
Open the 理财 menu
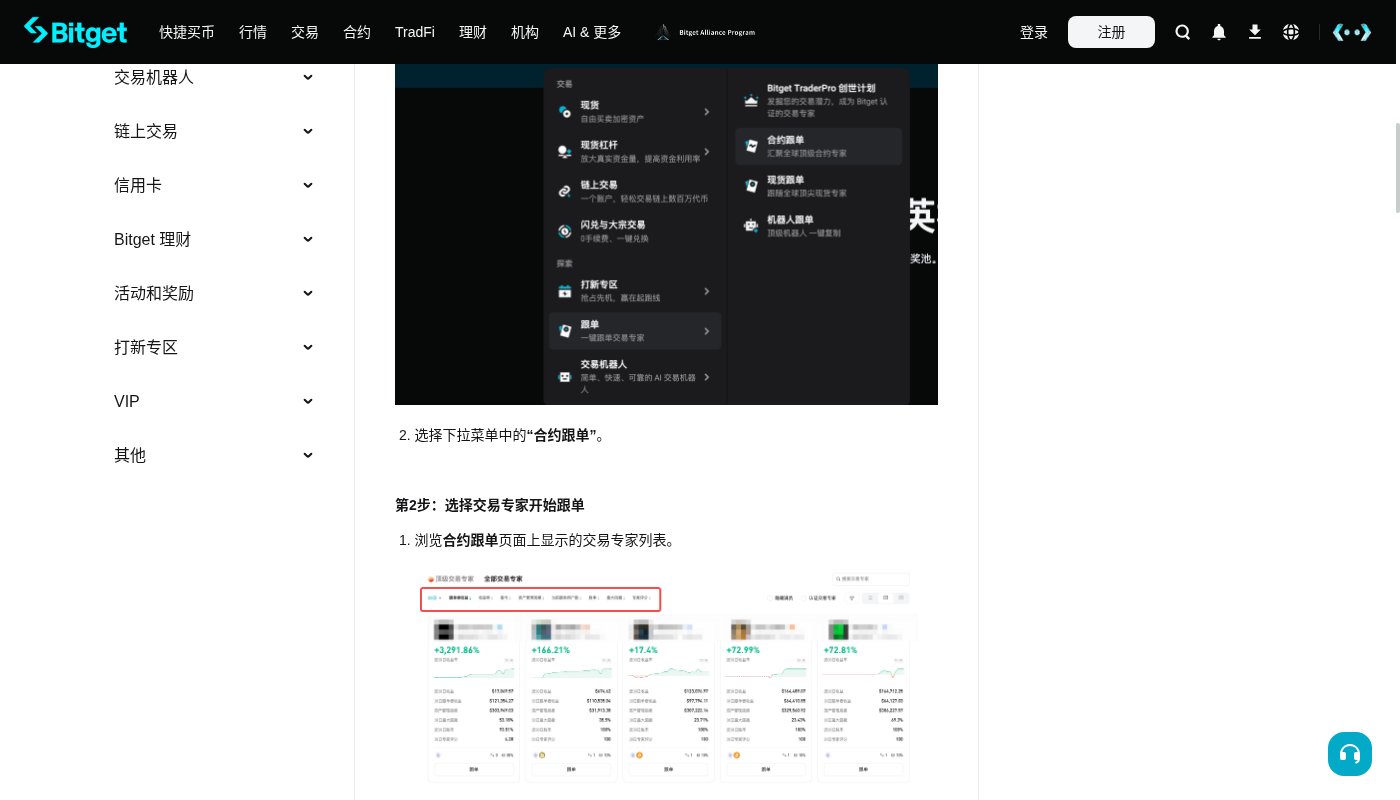click(473, 32)
